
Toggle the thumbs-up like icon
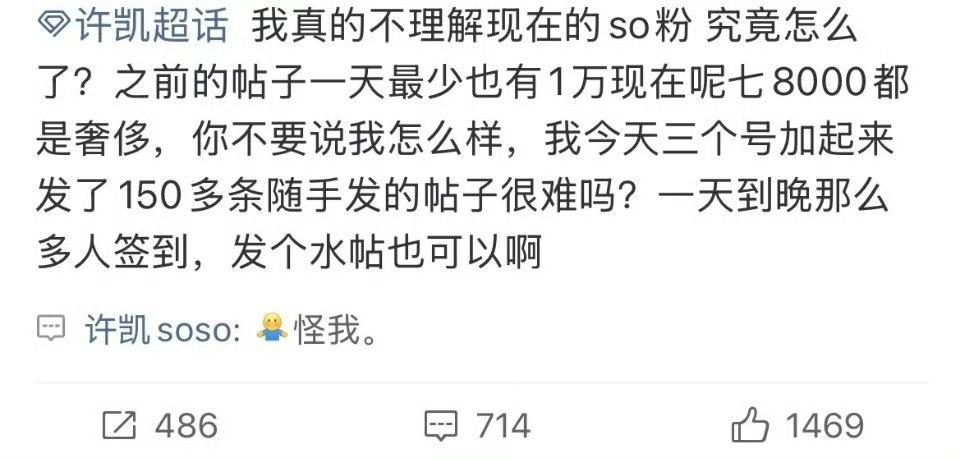pyautogui.click(x=751, y=424)
